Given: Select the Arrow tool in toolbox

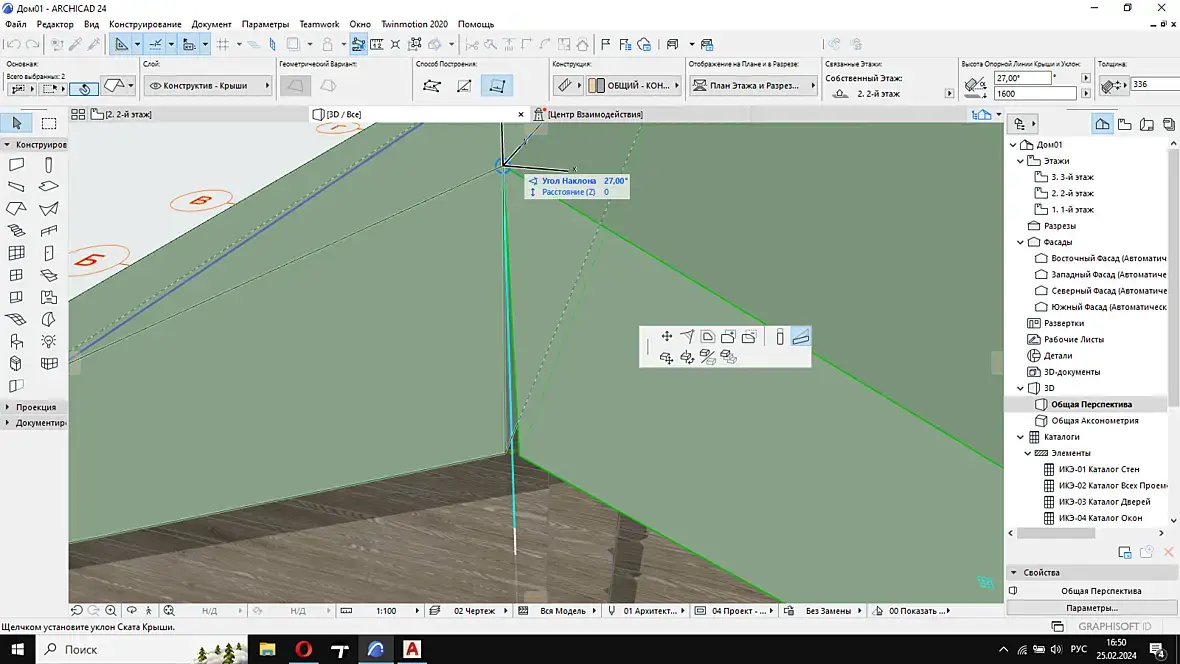Looking at the screenshot, I should pyautogui.click(x=17, y=123).
